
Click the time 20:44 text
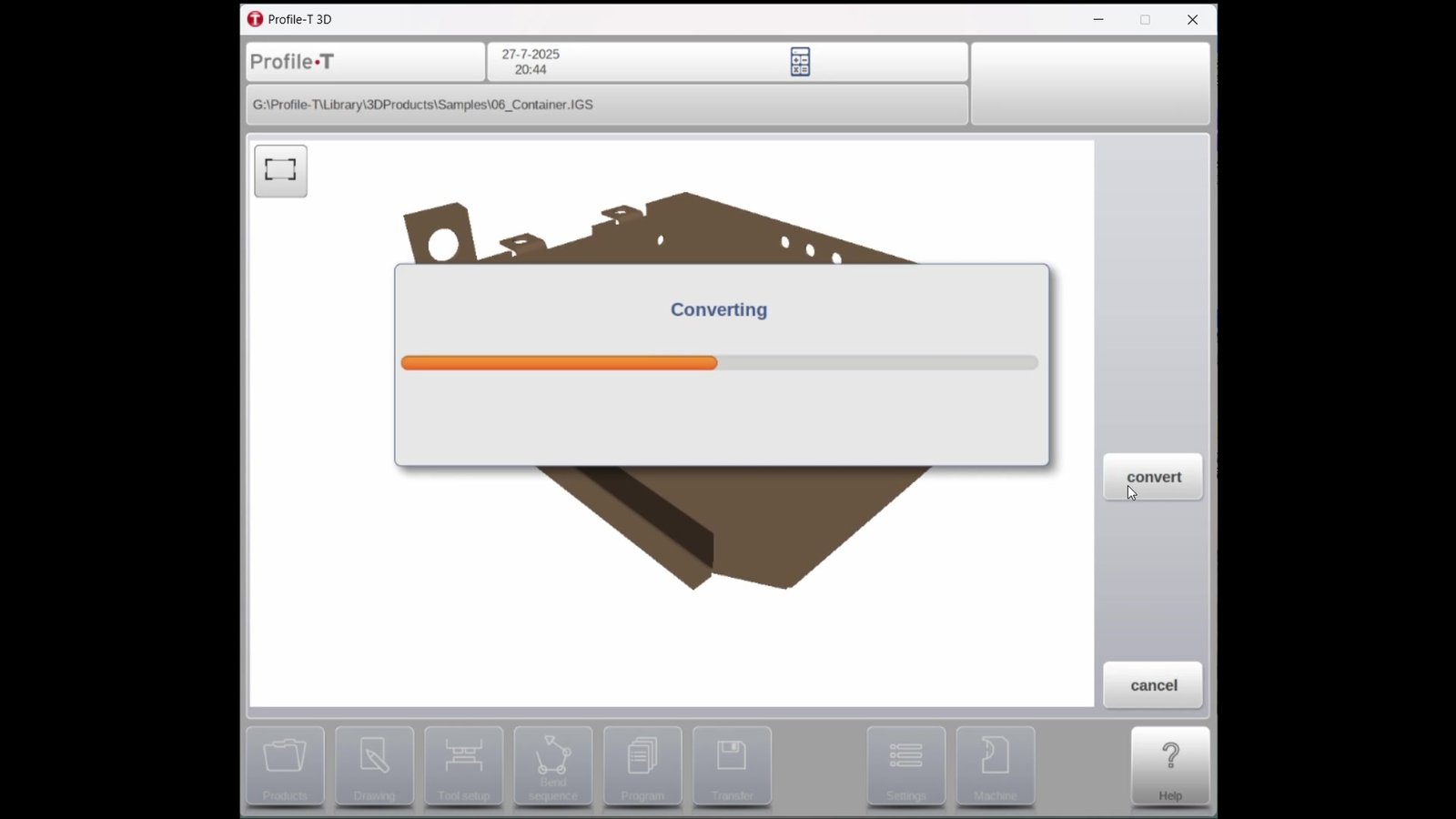(x=531, y=70)
